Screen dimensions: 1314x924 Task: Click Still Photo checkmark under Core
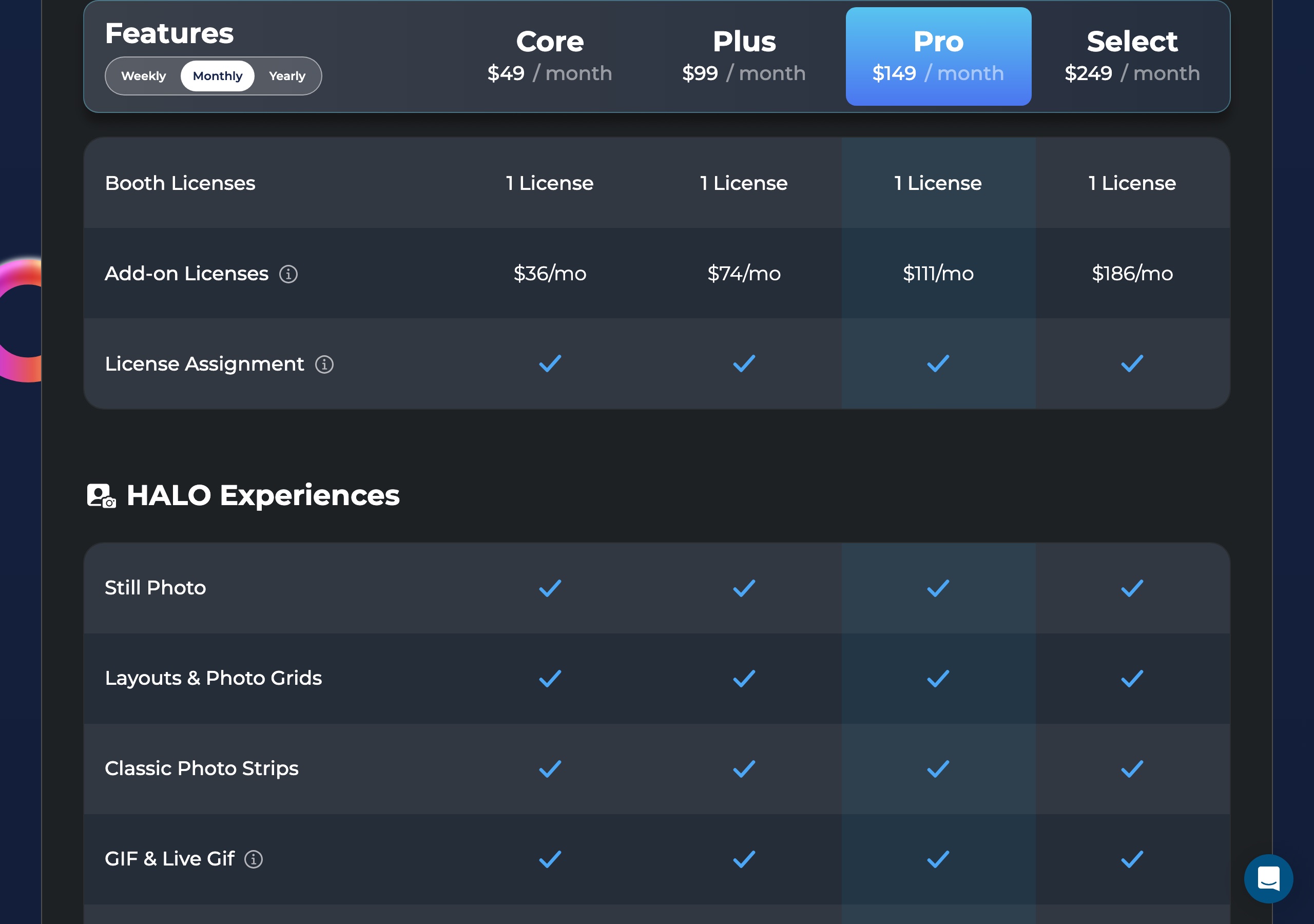tap(550, 588)
